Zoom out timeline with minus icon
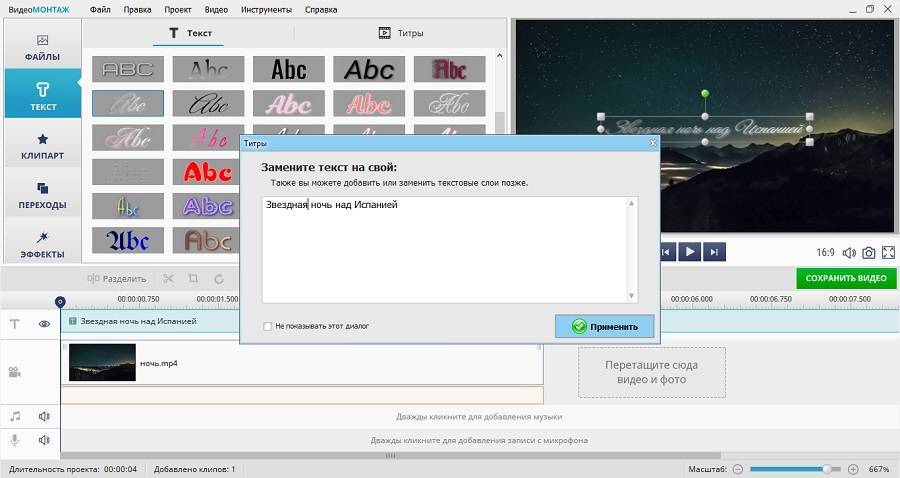The width and height of the screenshot is (900, 478). (738, 469)
